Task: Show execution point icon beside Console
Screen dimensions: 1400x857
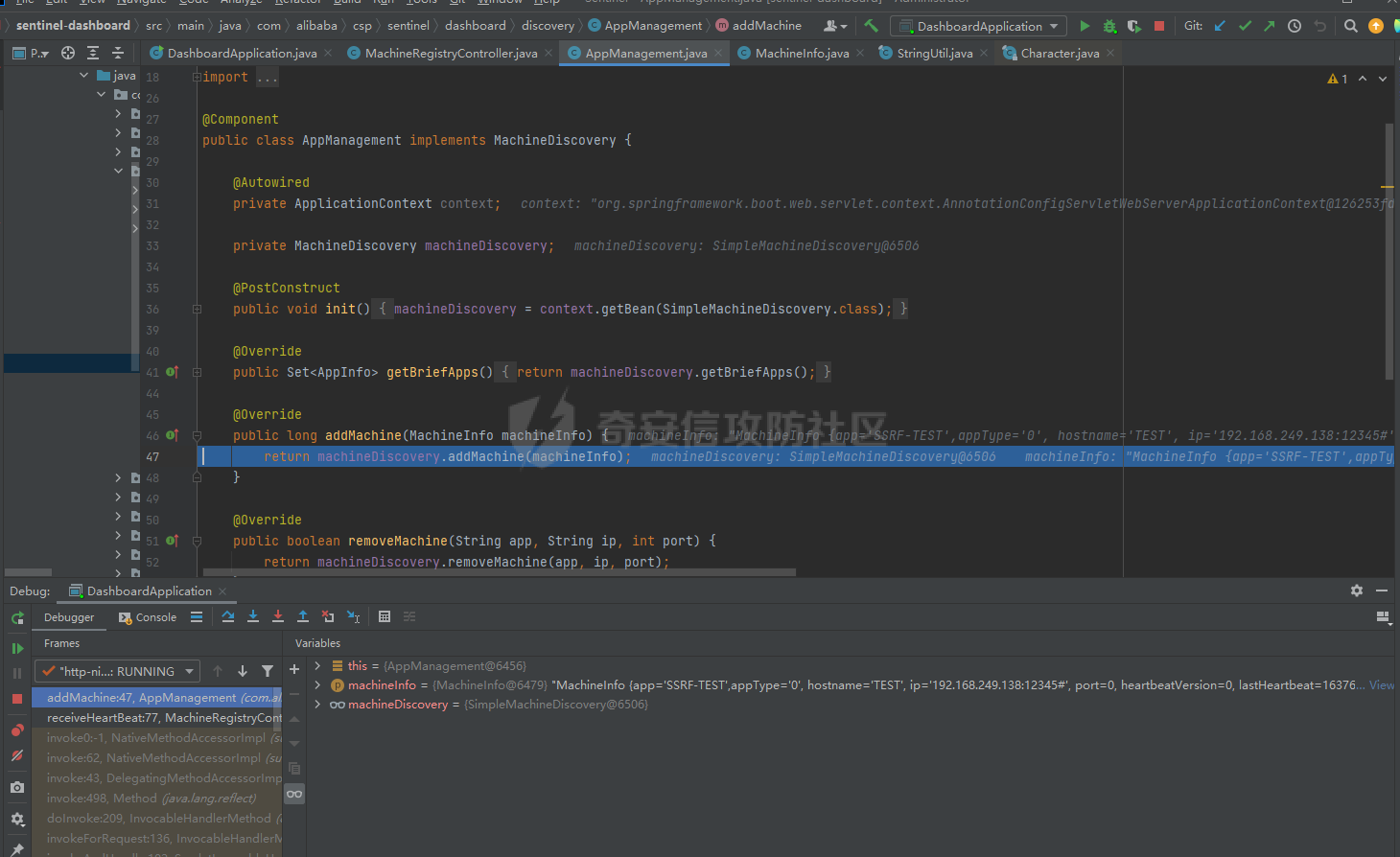Action: [197, 616]
